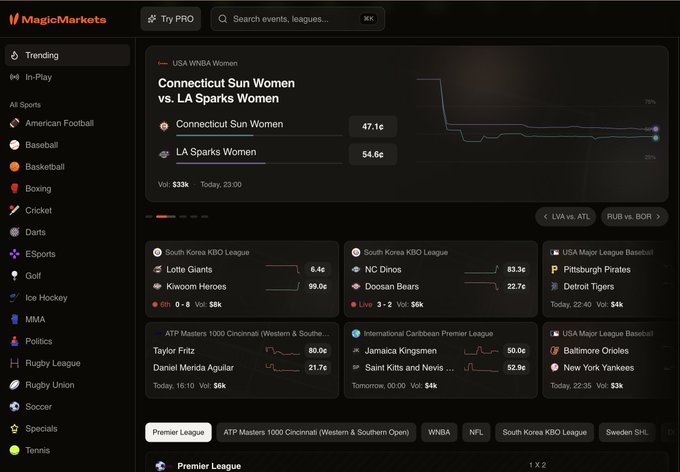Click Taylor Fritz 80.0¢ price
Image resolution: width=680 pixels, height=472 pixels.
tap(317, 351)
